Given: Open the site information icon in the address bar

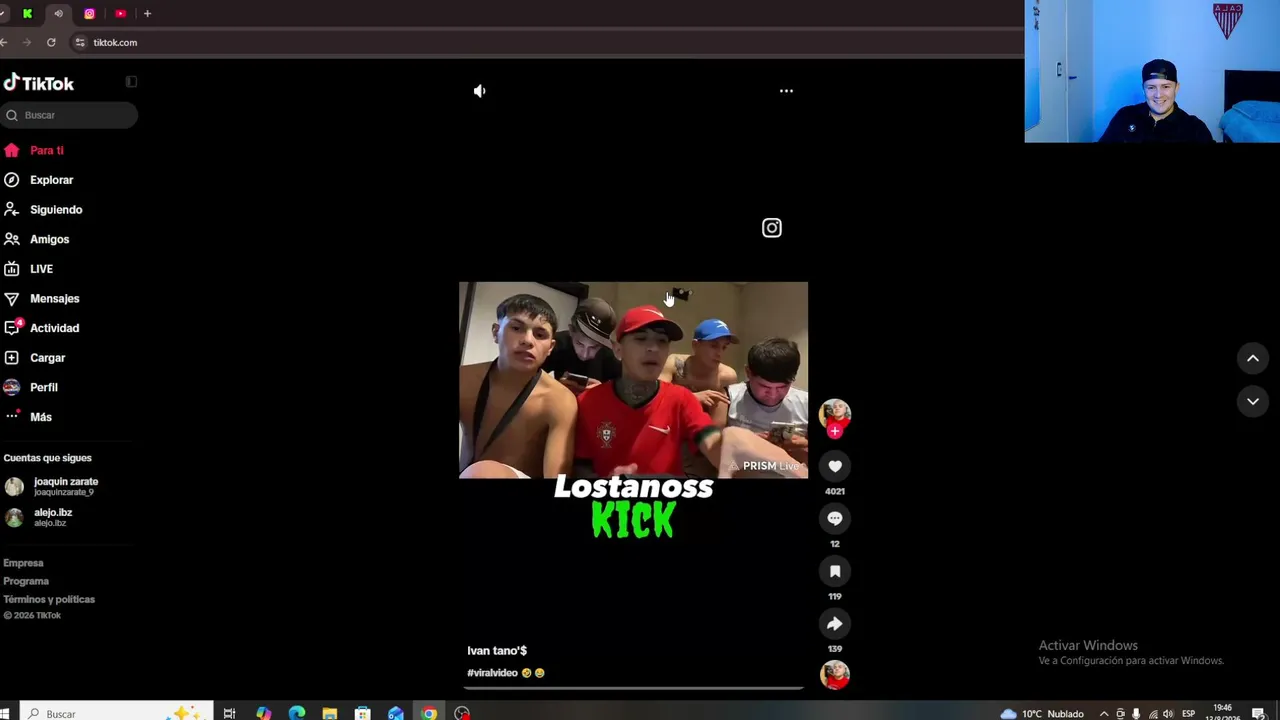Looking at the screenshot, I should point(80,43).
